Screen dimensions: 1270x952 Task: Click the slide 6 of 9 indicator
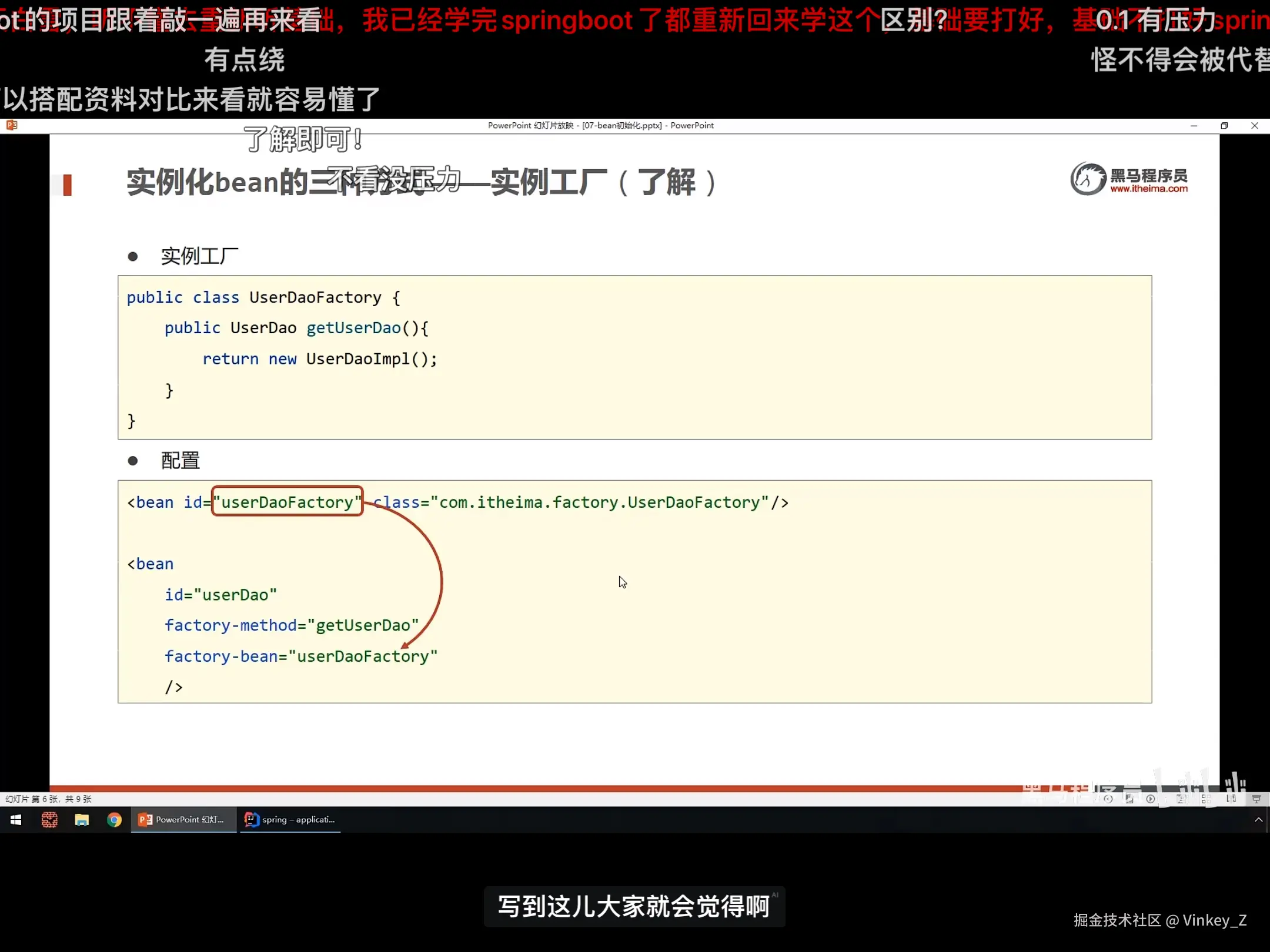49,799
